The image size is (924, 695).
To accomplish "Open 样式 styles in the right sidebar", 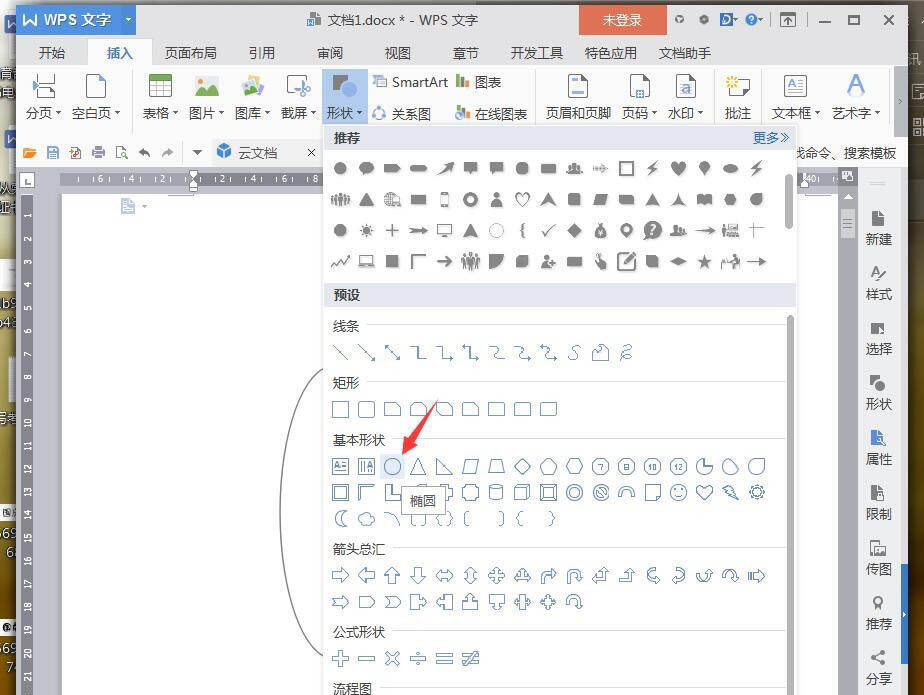I will (x=878, y=283).
